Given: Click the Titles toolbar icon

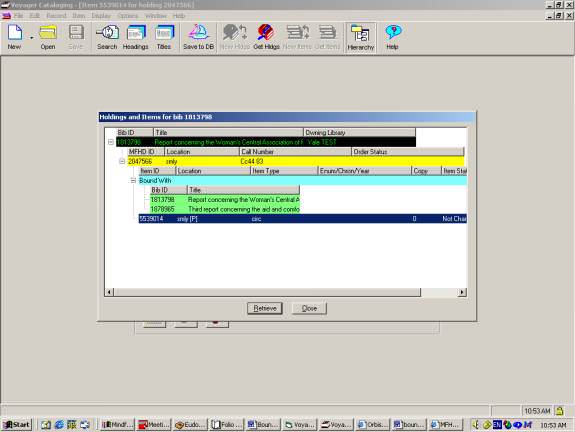Looking at the screenshot, I should click(x=164, y=32).
